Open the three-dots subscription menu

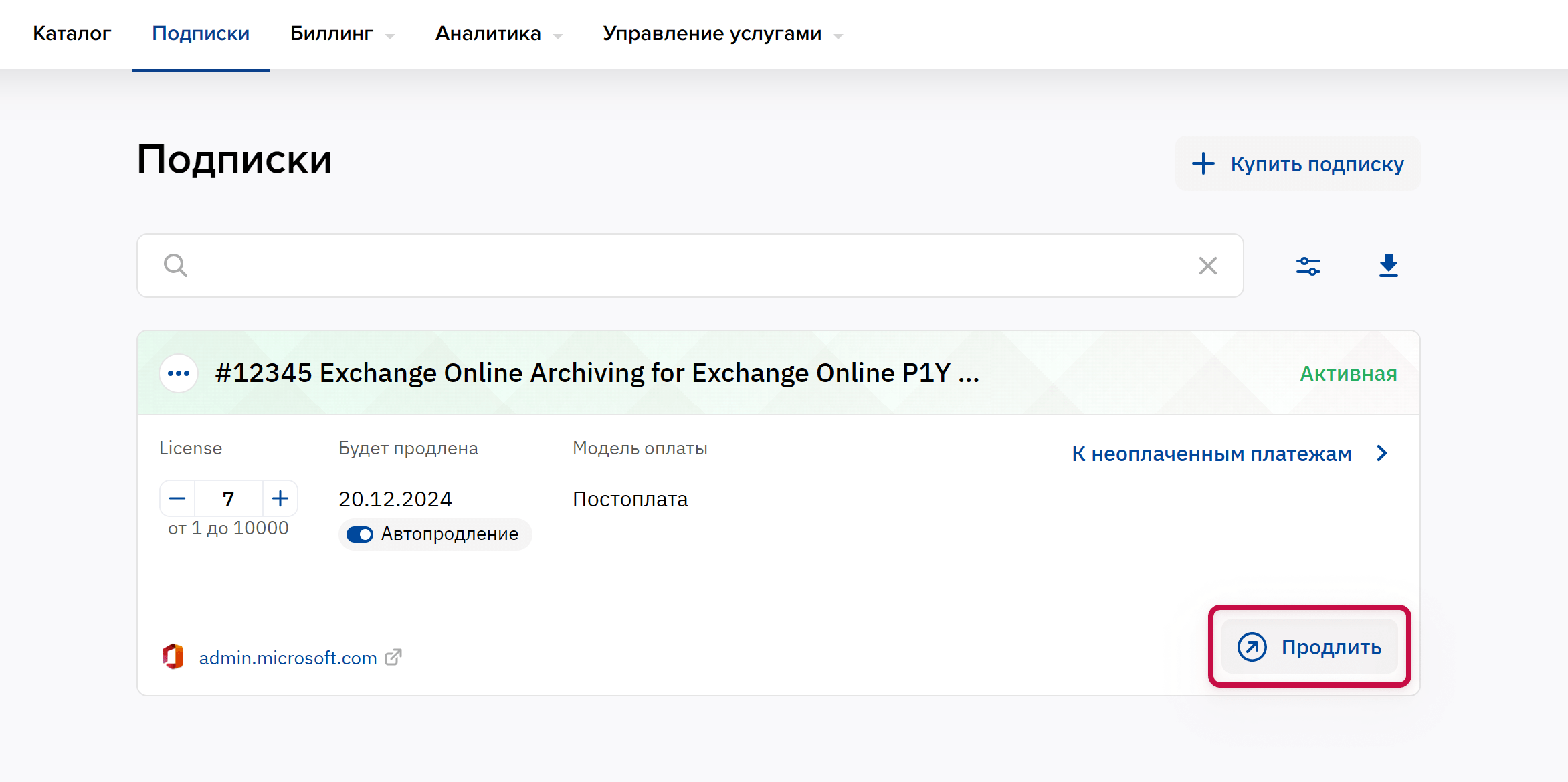[179, 373]
